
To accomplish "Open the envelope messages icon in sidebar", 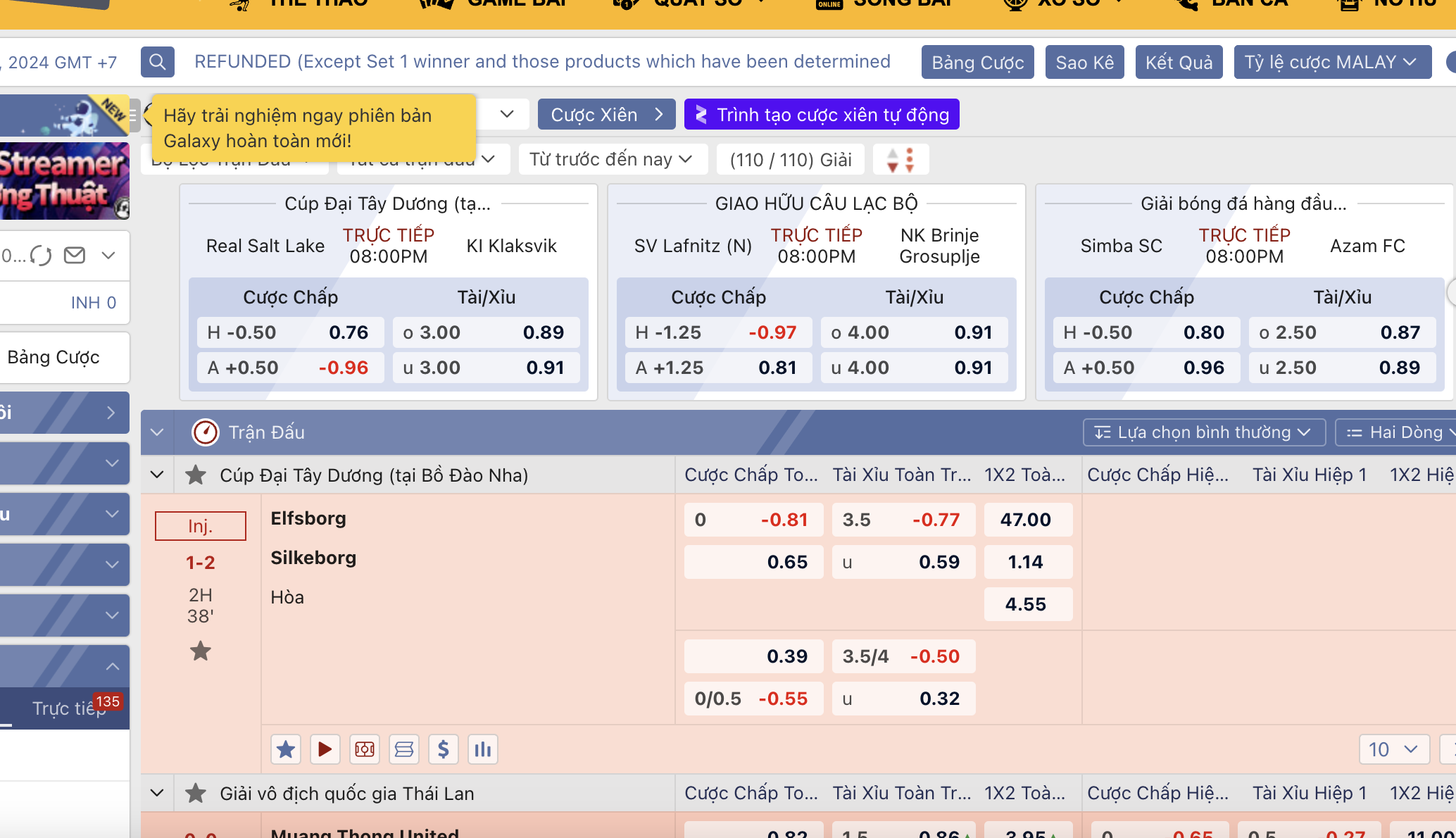I will point(75,255).
